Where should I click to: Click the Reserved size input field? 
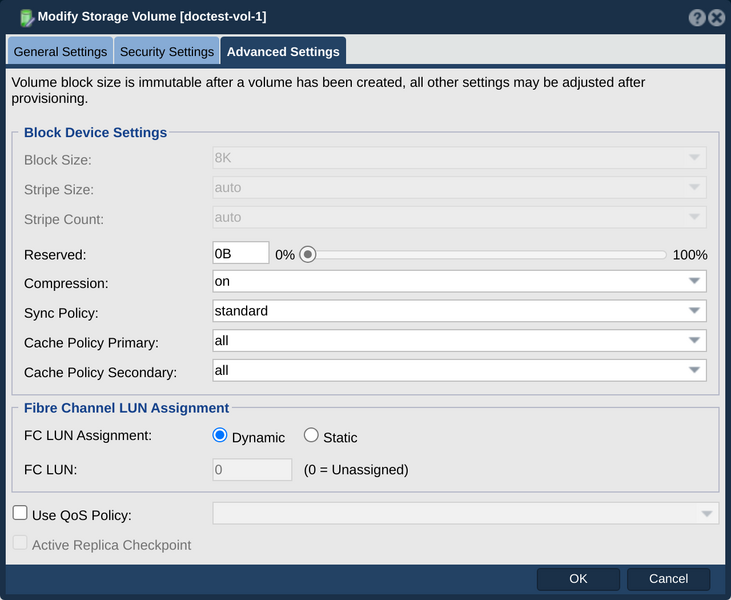241,253
